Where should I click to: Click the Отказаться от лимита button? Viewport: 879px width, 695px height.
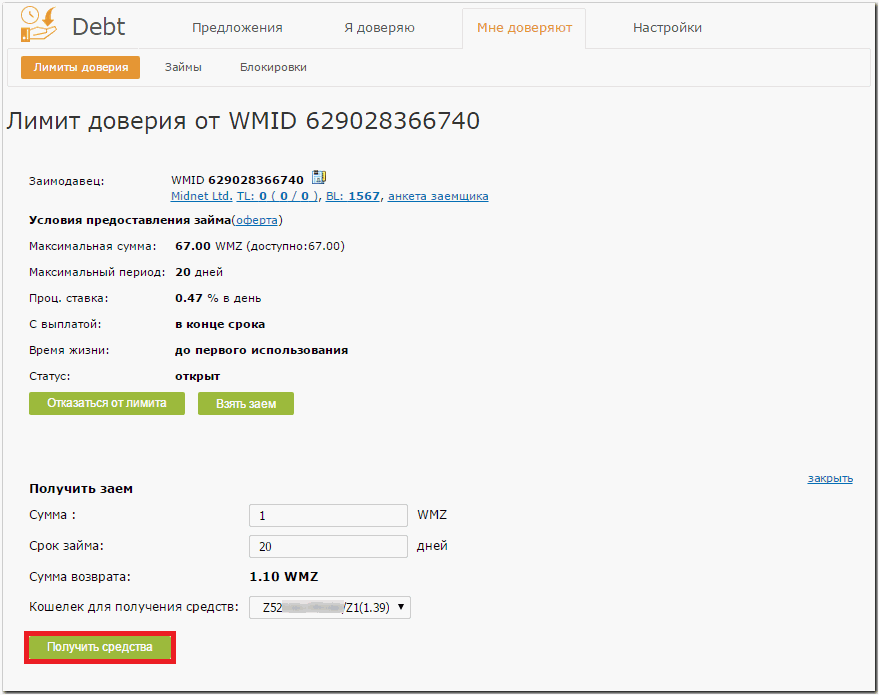click(107, 404)
